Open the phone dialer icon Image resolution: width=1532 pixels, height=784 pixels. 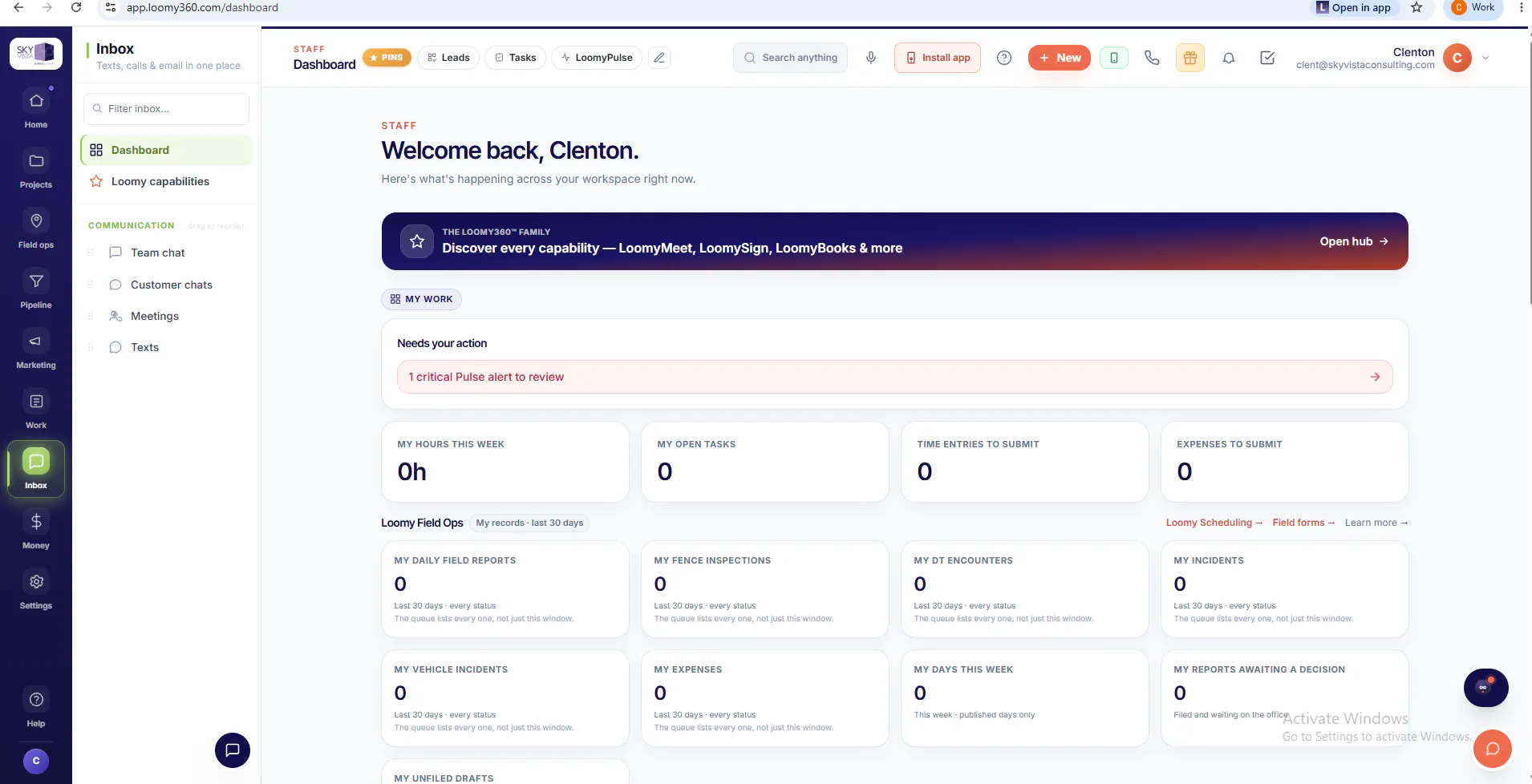pyautogui.click(x=1152, y=58)
